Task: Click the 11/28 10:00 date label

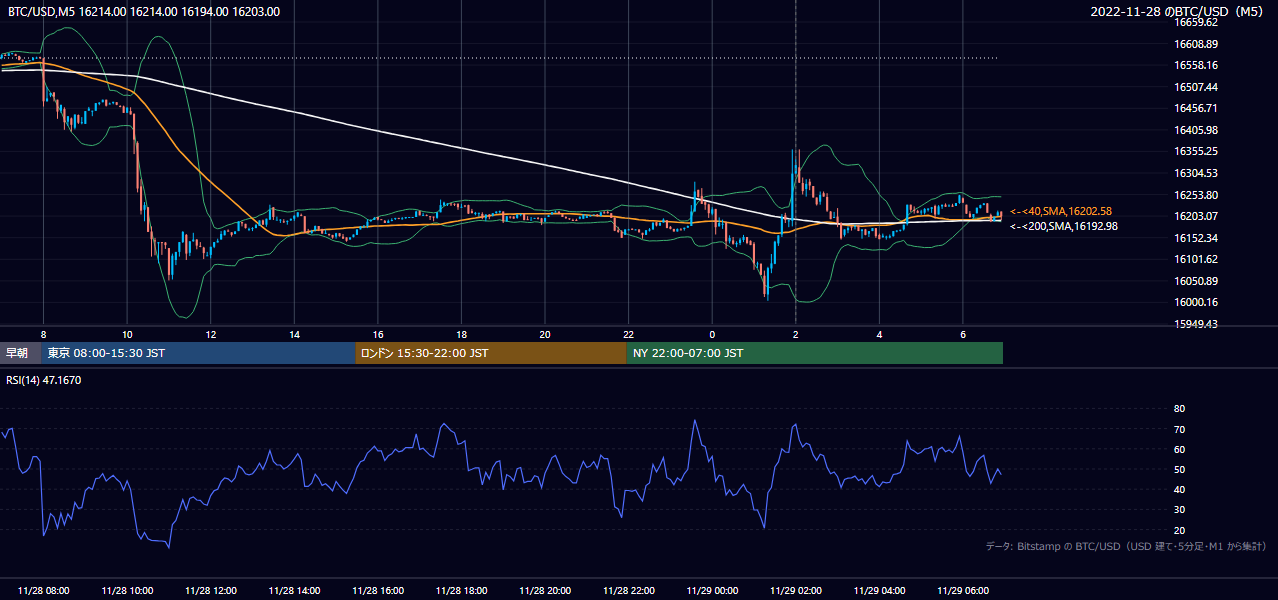Action: 127,590
